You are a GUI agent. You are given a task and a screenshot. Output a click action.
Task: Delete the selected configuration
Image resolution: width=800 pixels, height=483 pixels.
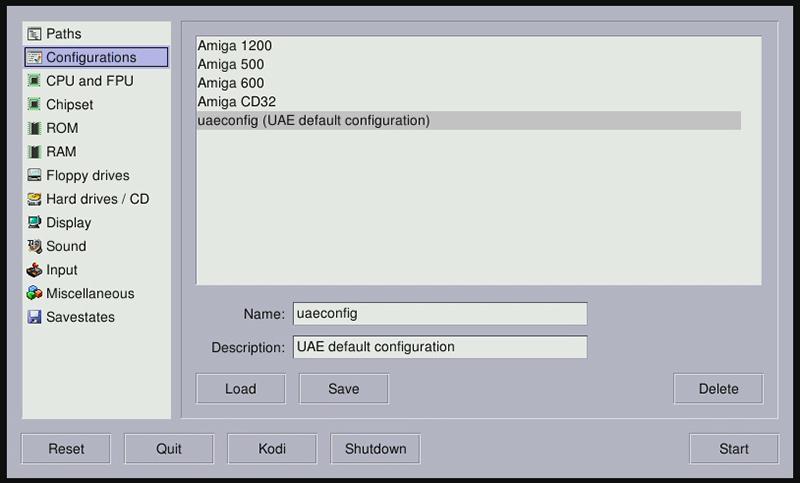pyautogui.click(x=718, y=389)
